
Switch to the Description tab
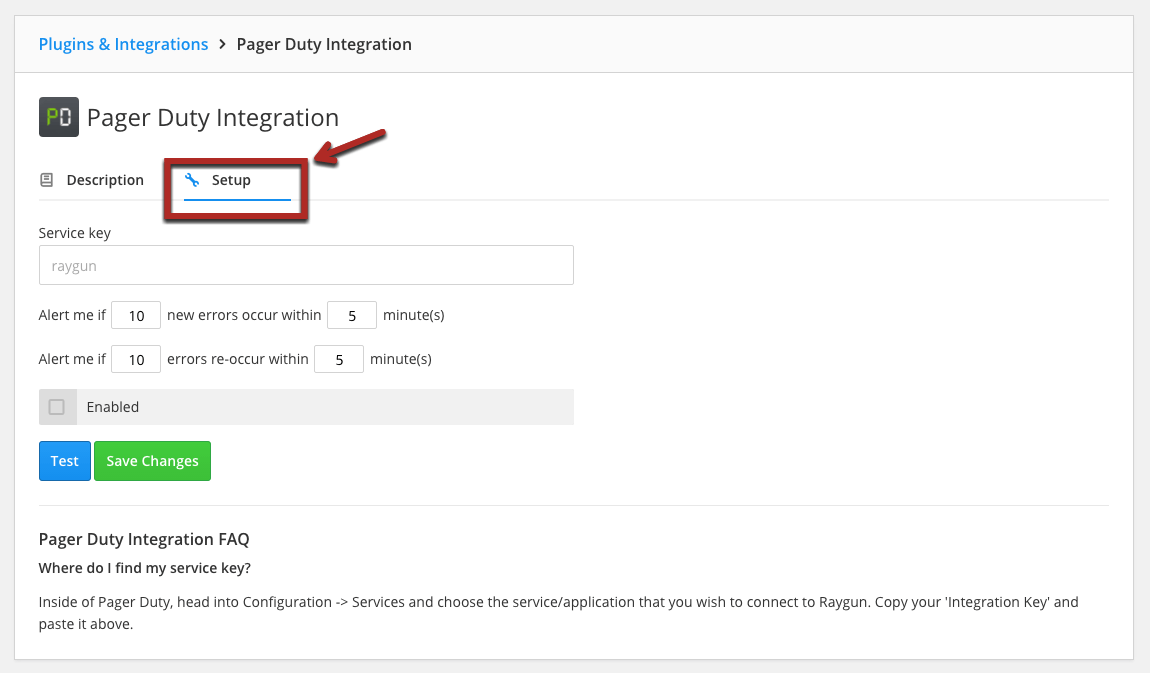(105, 179)
